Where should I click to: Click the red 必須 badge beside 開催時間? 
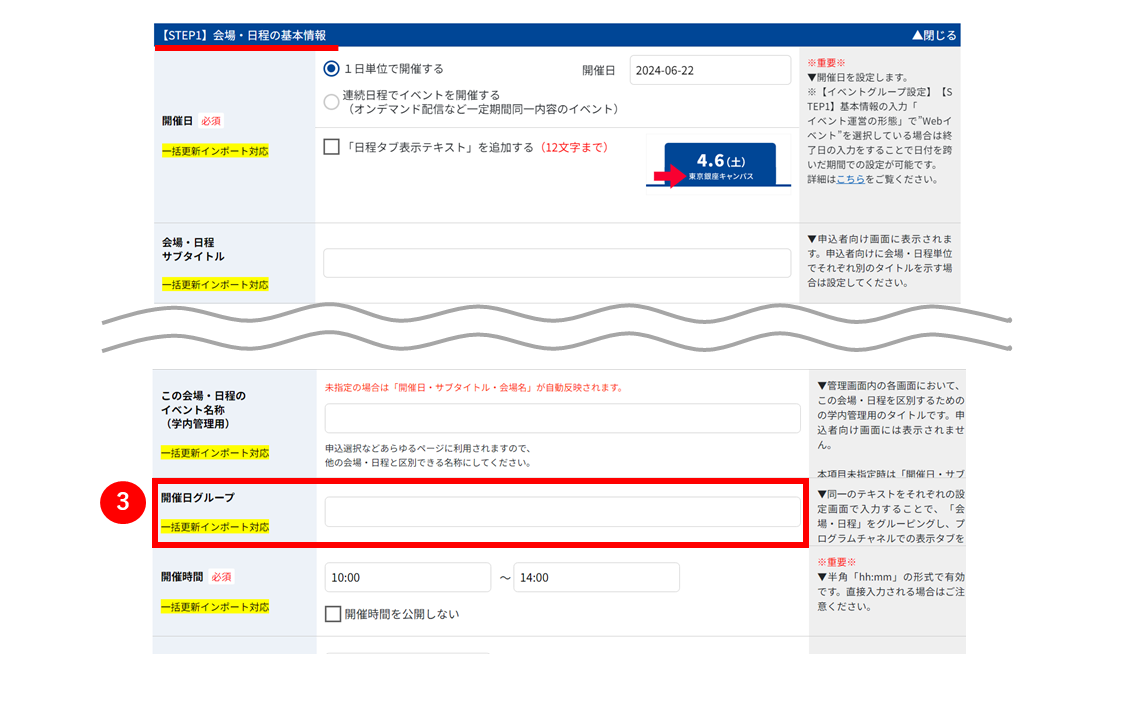(x=221, y=577)
